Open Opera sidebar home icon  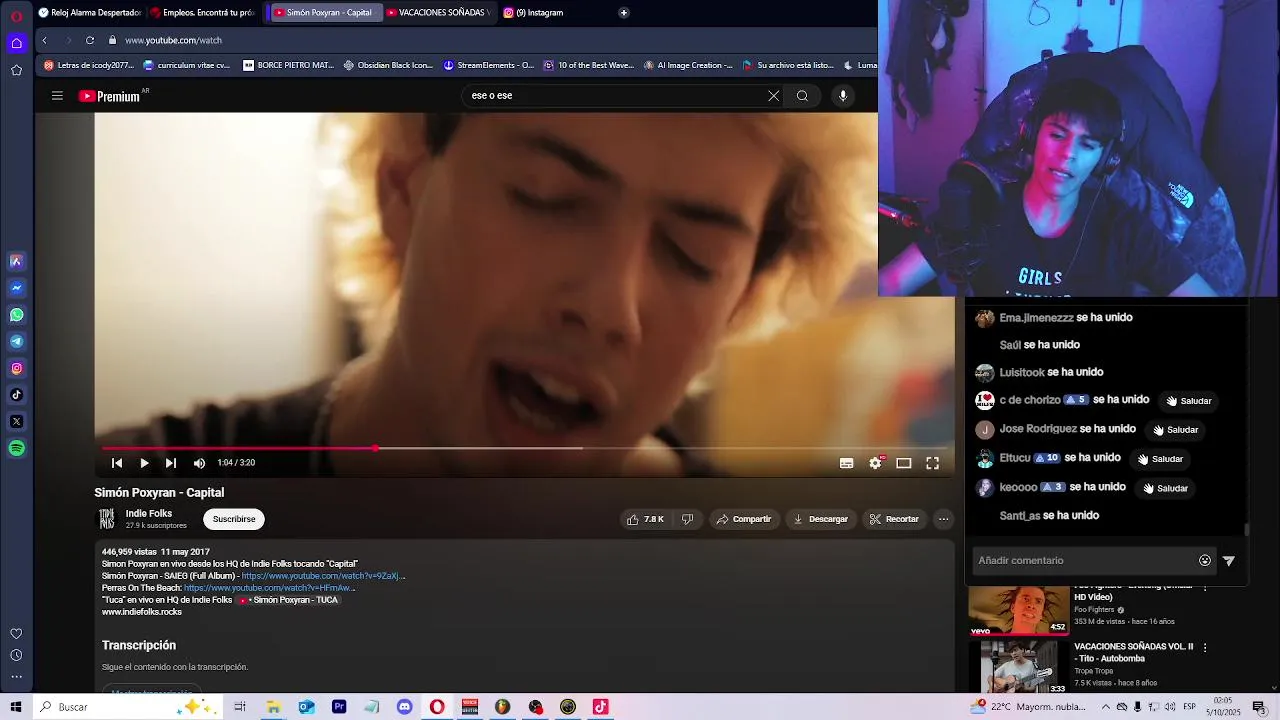pyautogui.click(x=16, y=43)
